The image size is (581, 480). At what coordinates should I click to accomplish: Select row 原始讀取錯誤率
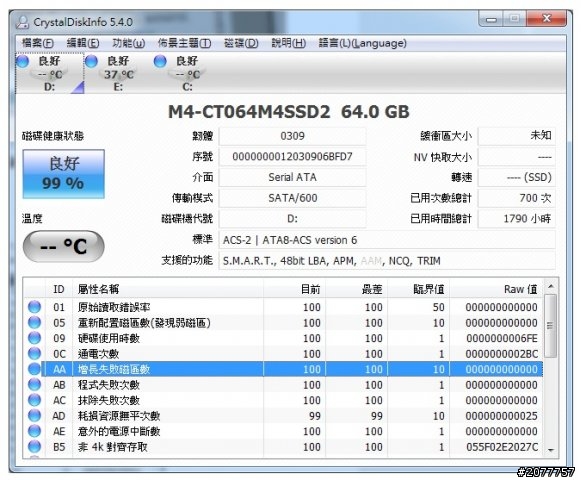(x=284, y=307)
